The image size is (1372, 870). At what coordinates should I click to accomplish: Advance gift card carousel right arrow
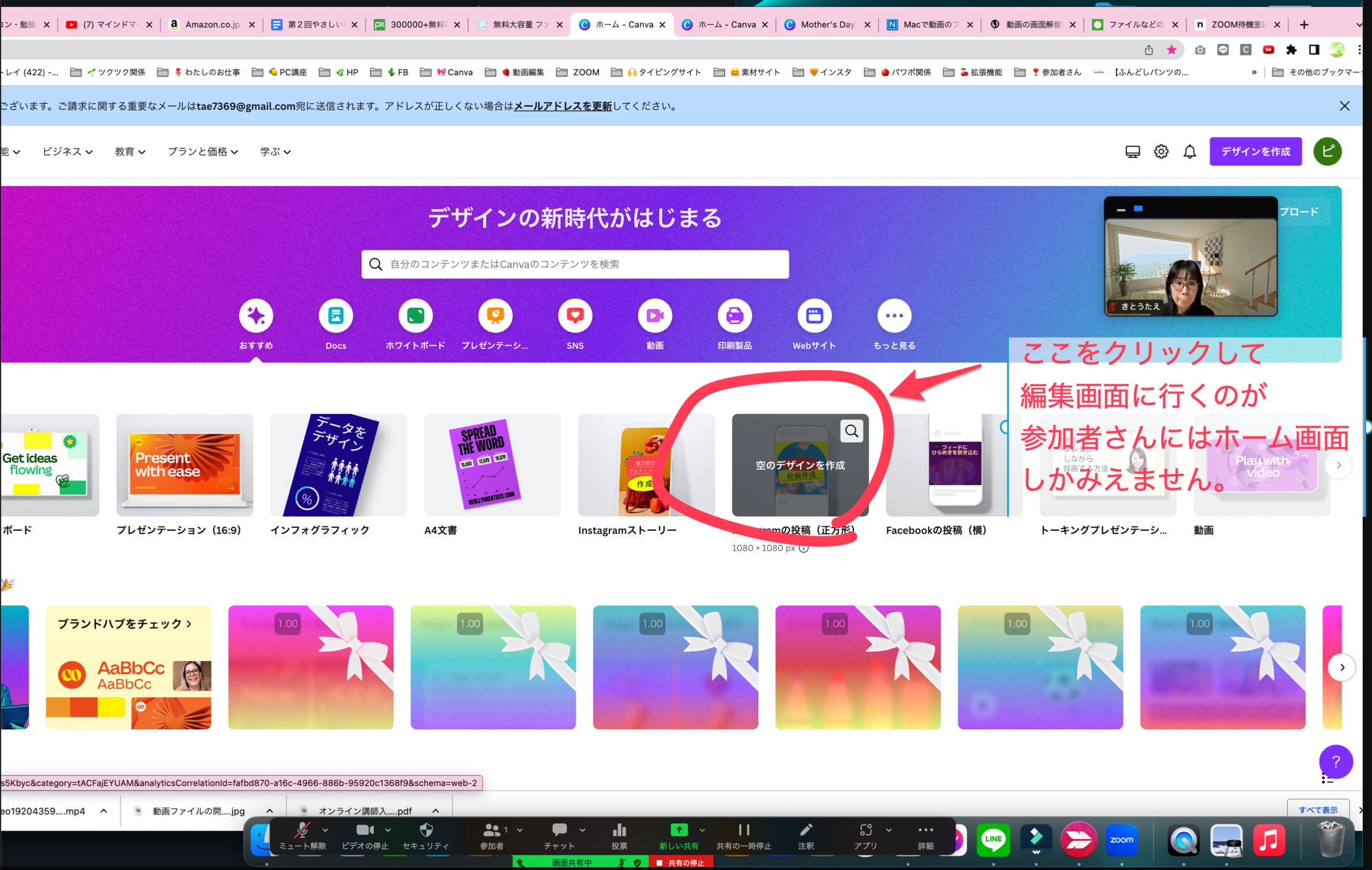1342,667
